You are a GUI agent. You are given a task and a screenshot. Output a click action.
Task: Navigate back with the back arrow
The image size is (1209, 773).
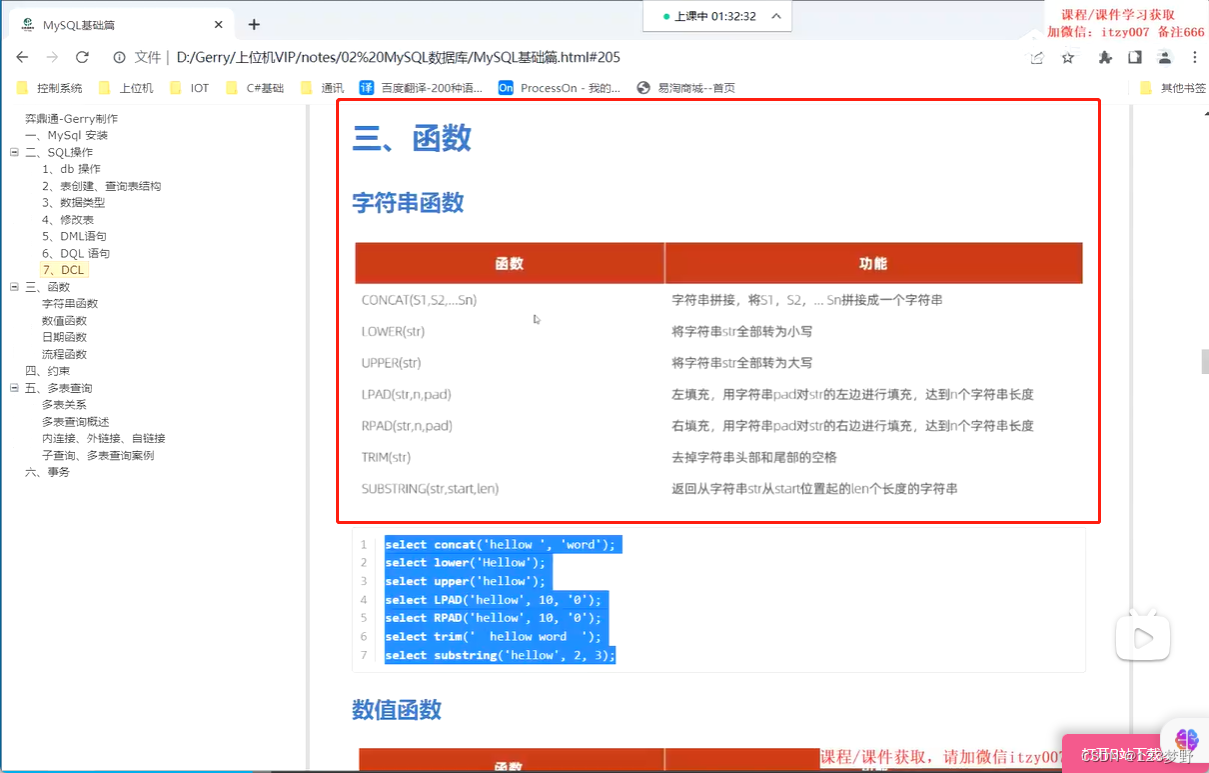22,58
